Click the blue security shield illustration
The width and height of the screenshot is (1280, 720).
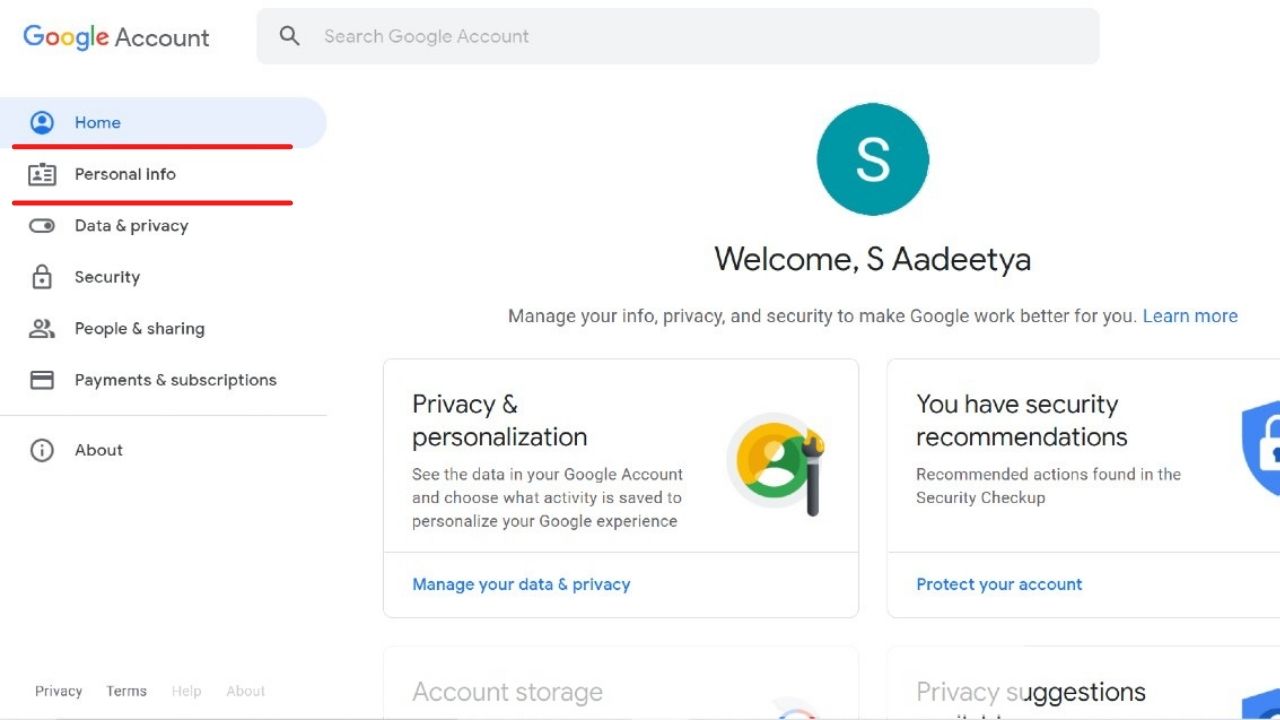[1262, 448]
